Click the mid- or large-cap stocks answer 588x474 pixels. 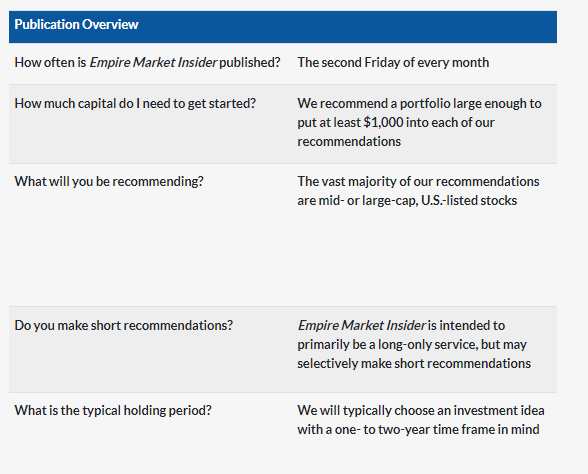click(x=418, y=191)
